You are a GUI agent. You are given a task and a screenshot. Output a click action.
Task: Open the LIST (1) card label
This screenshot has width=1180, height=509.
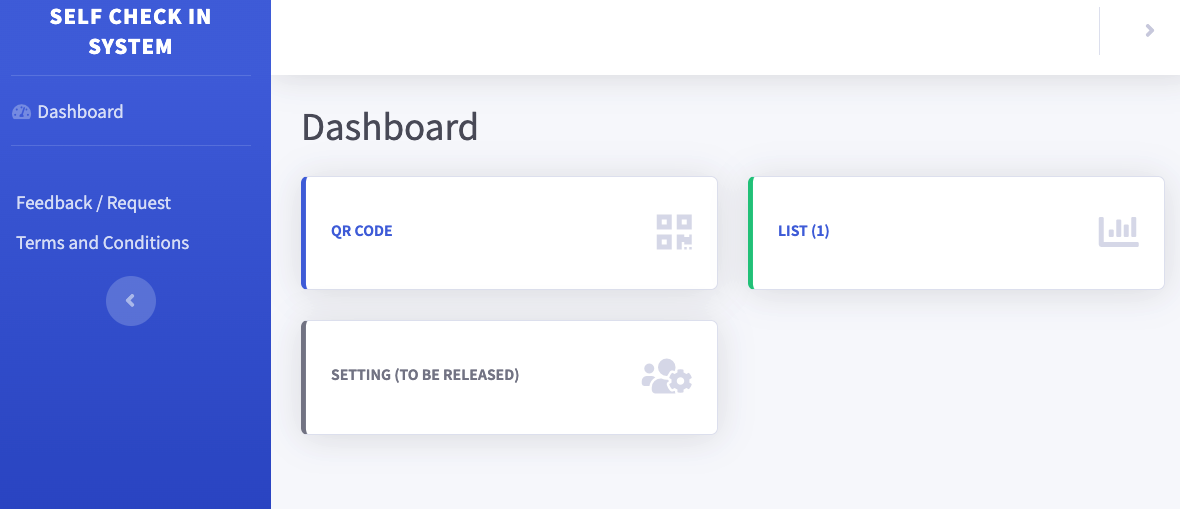(x=804, y=231)
